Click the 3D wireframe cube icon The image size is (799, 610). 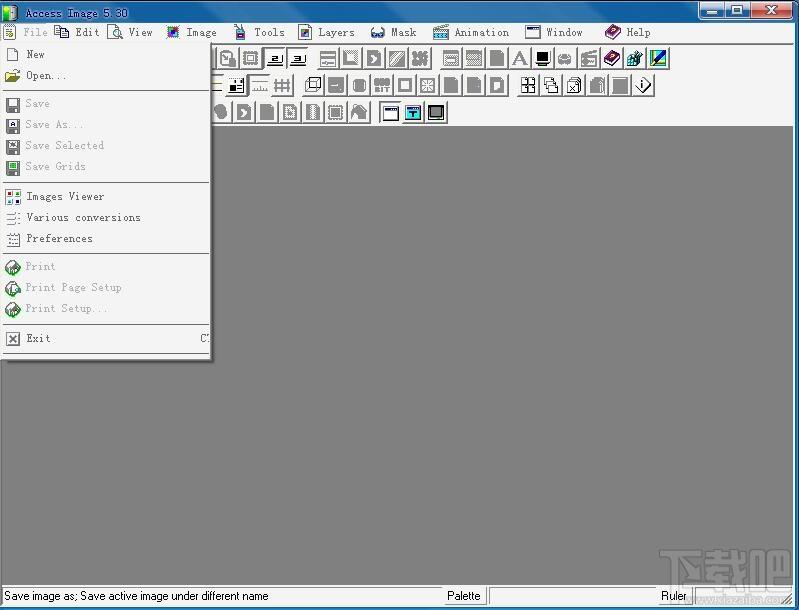coord(313,86)
